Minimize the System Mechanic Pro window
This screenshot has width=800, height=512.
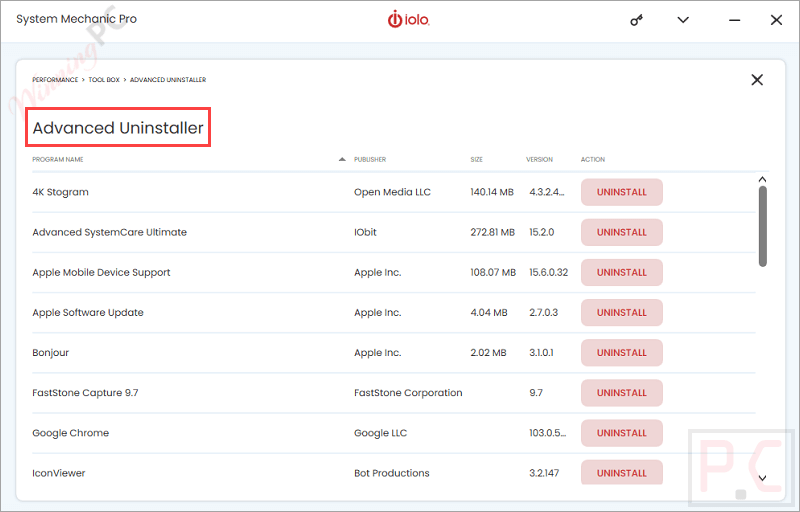click(735, 20)
